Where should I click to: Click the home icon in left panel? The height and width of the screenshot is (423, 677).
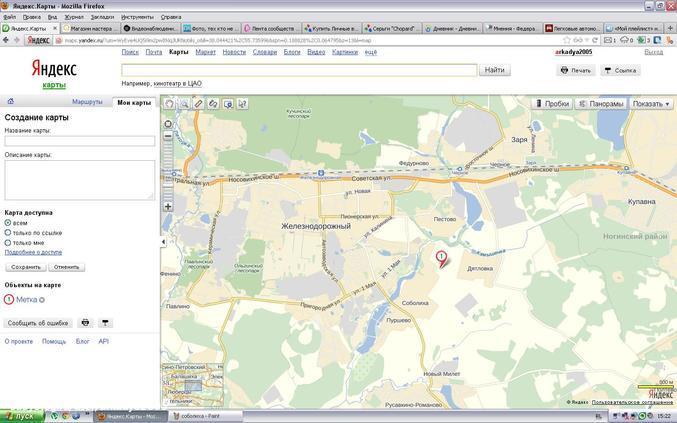coord(11,102)
